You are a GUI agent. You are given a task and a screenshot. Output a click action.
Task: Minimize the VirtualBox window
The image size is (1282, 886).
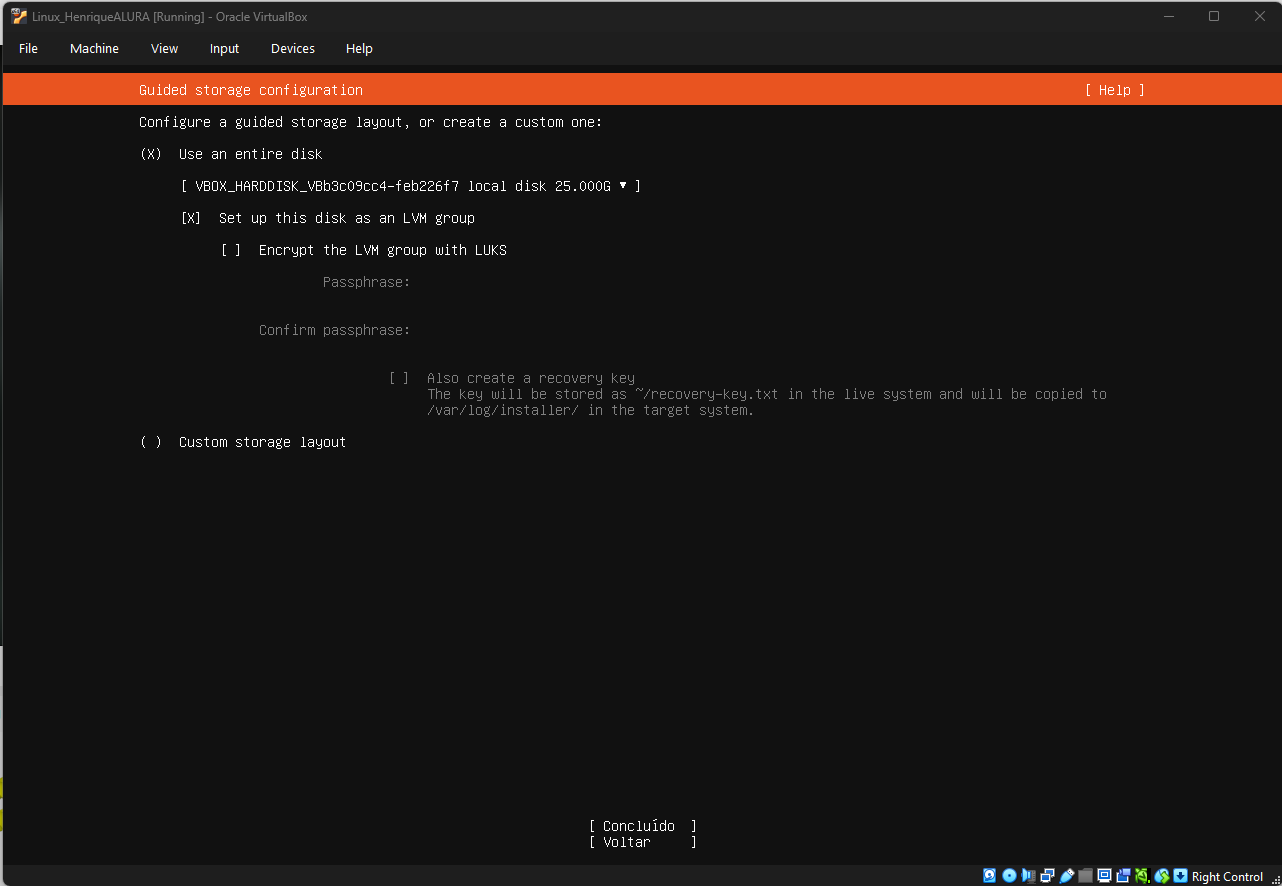(1168, 16)
